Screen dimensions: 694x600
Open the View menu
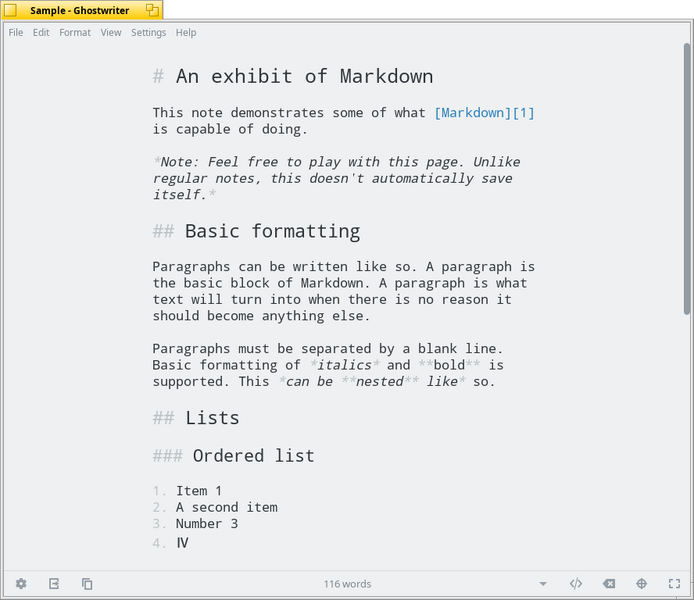click(x=111, y=32)
